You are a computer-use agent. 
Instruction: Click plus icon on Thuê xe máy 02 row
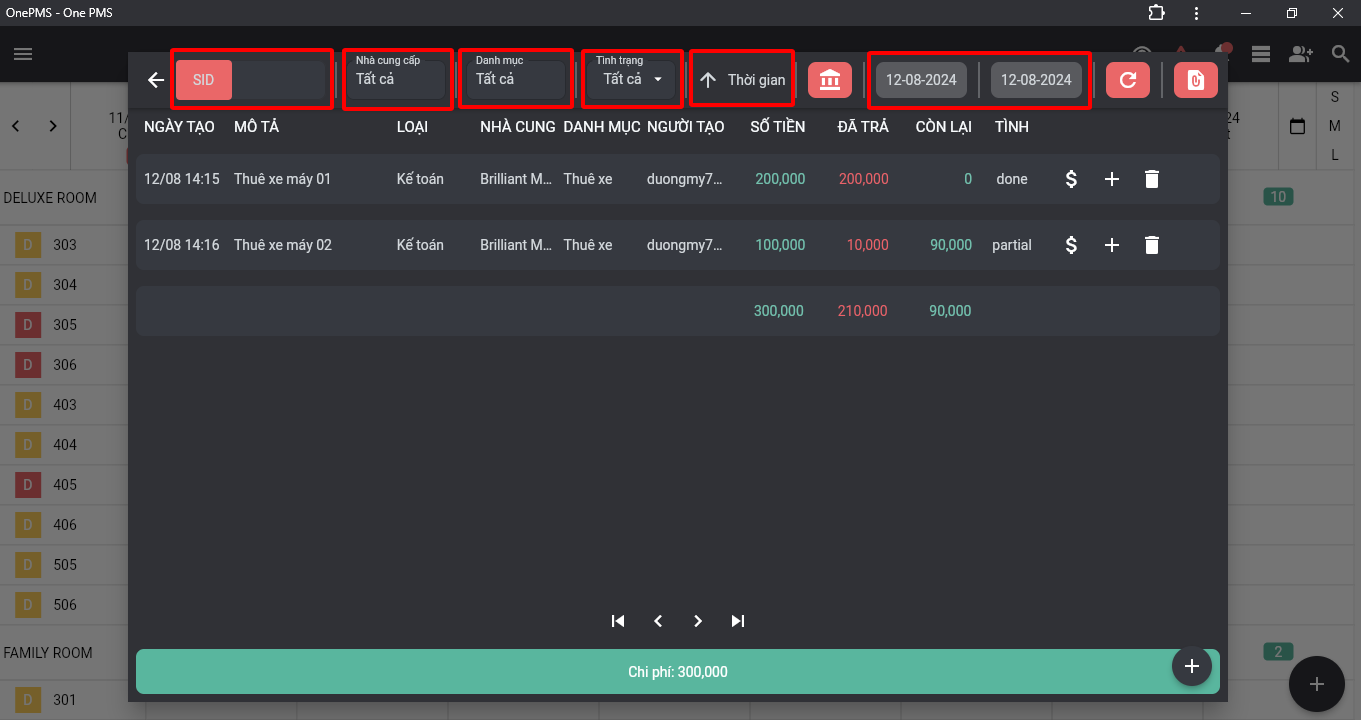pyautogui.click(x=1111, y=245)
